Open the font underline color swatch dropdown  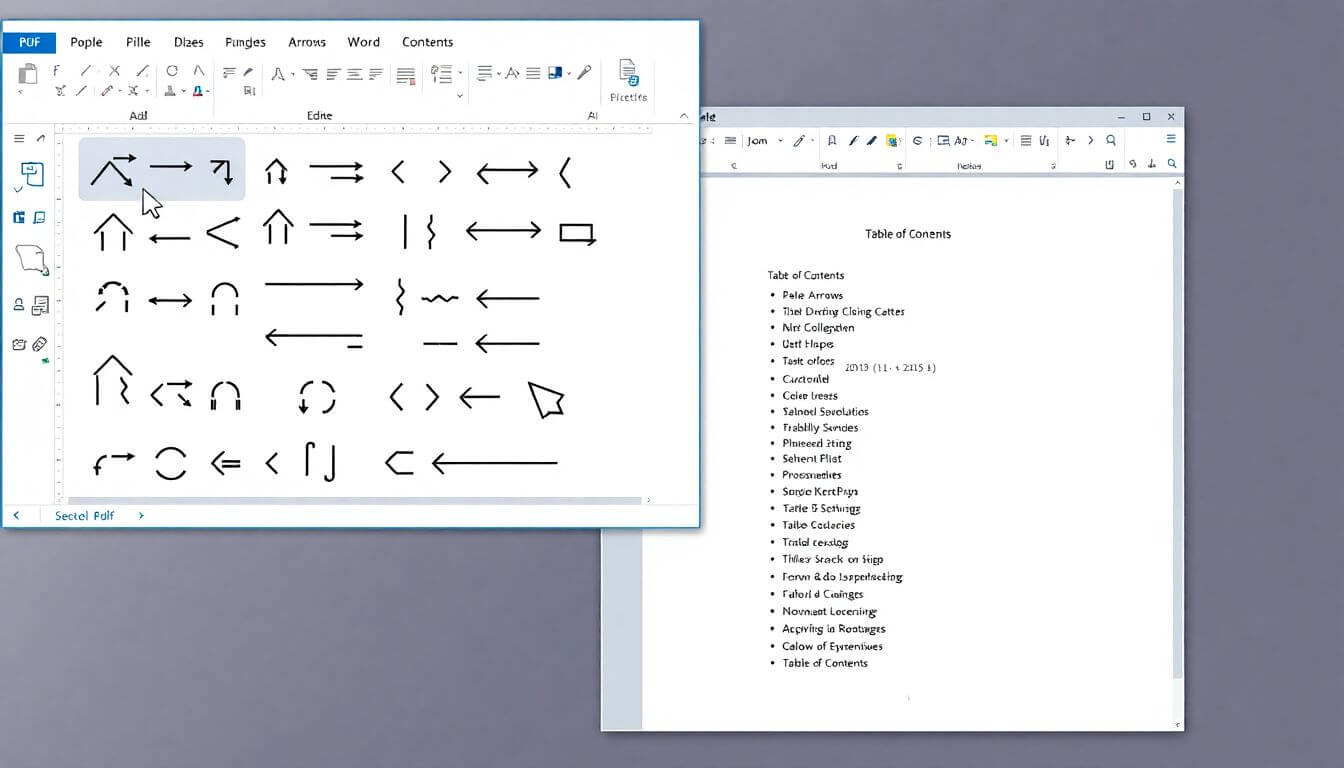(209, 91)
